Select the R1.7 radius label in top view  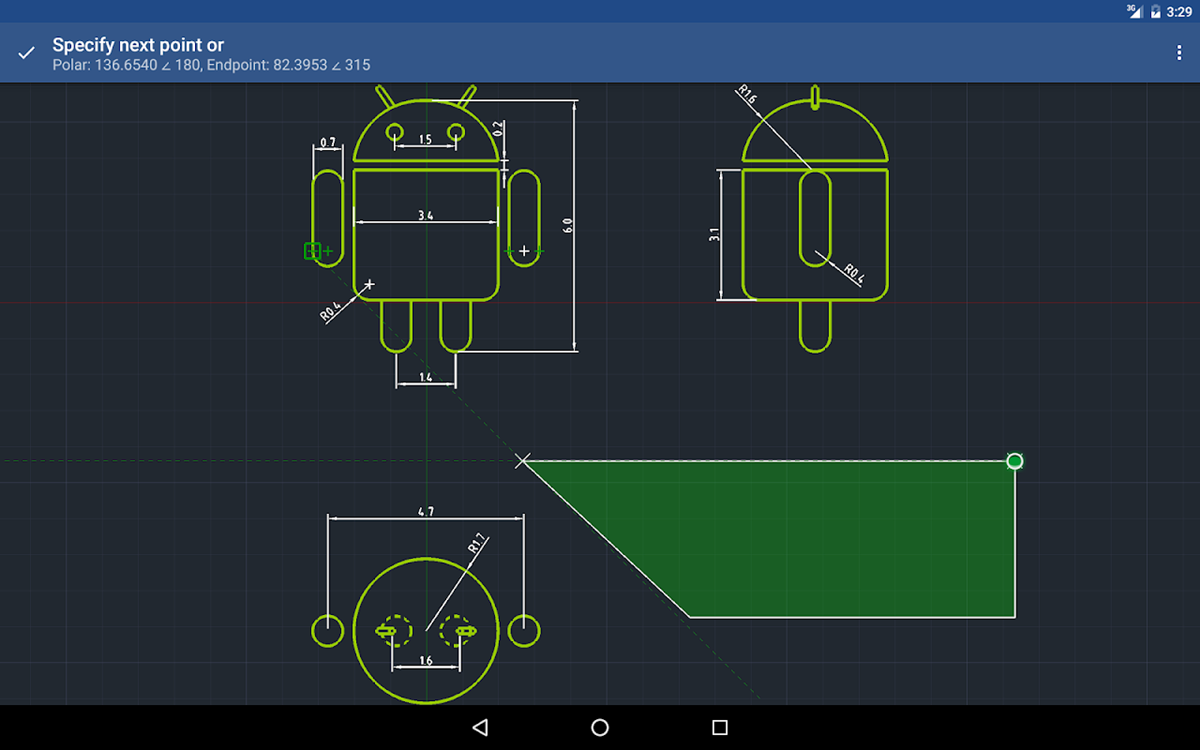coord(476,544)
